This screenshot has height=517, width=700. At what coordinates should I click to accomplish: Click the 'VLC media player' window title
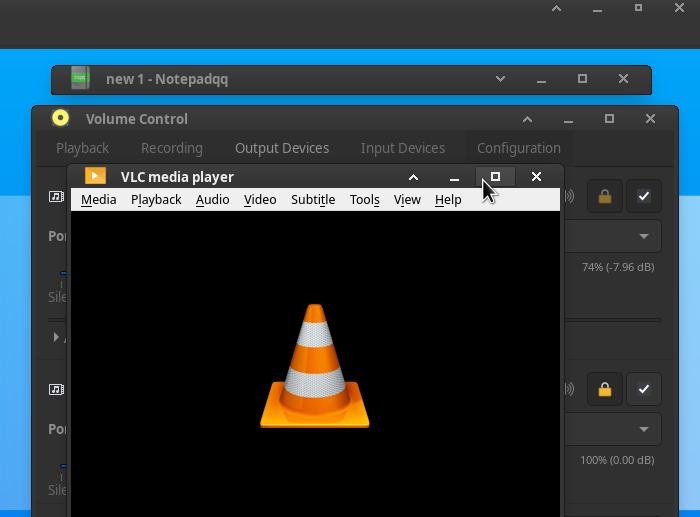(177, 177)
